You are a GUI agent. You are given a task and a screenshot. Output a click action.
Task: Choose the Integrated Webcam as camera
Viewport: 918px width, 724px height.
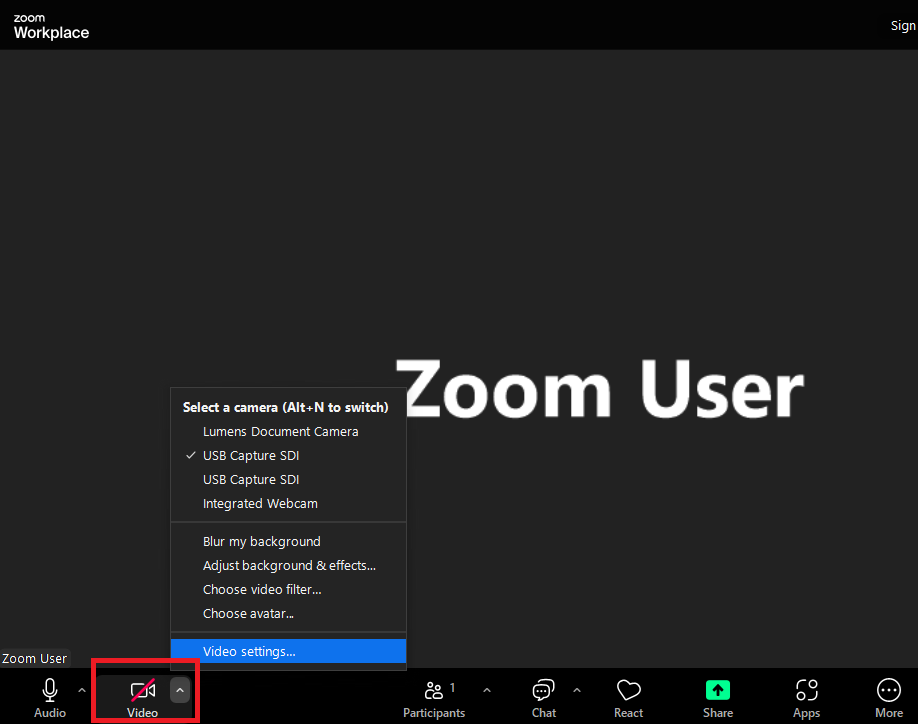tap(260, 504)
